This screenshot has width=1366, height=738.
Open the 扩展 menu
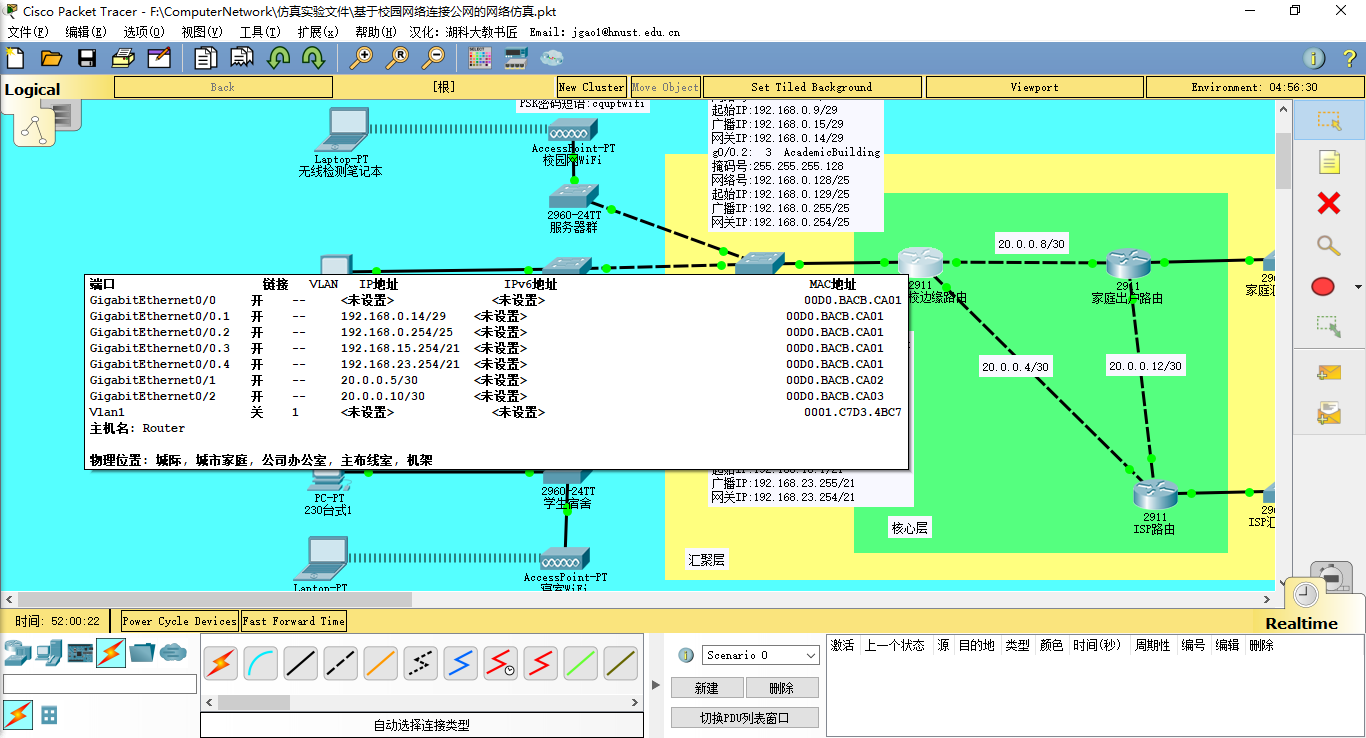(x=318, y=32)
